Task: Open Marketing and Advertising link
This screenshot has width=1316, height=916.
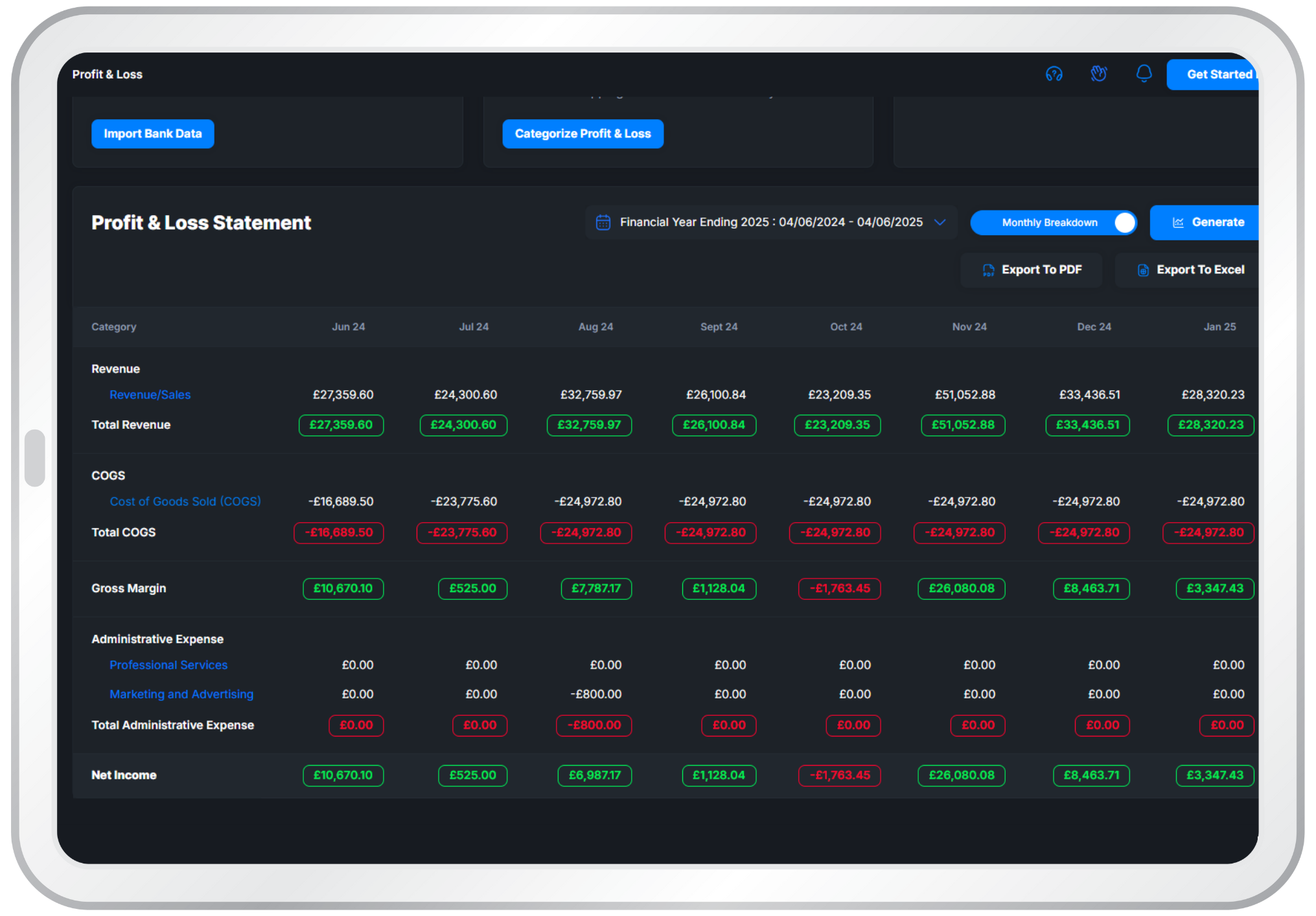Action: 181,694
